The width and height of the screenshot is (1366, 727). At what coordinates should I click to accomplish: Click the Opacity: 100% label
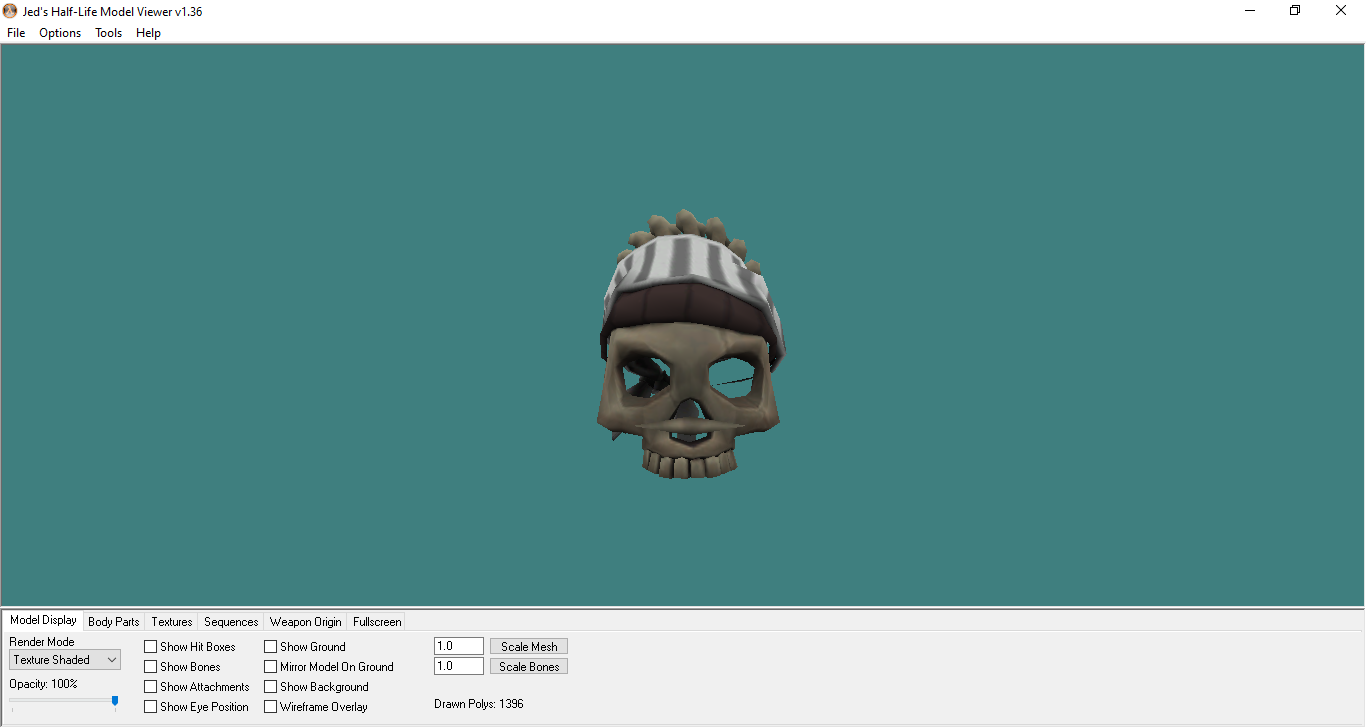pyautogui.click(x=43, y=684)
